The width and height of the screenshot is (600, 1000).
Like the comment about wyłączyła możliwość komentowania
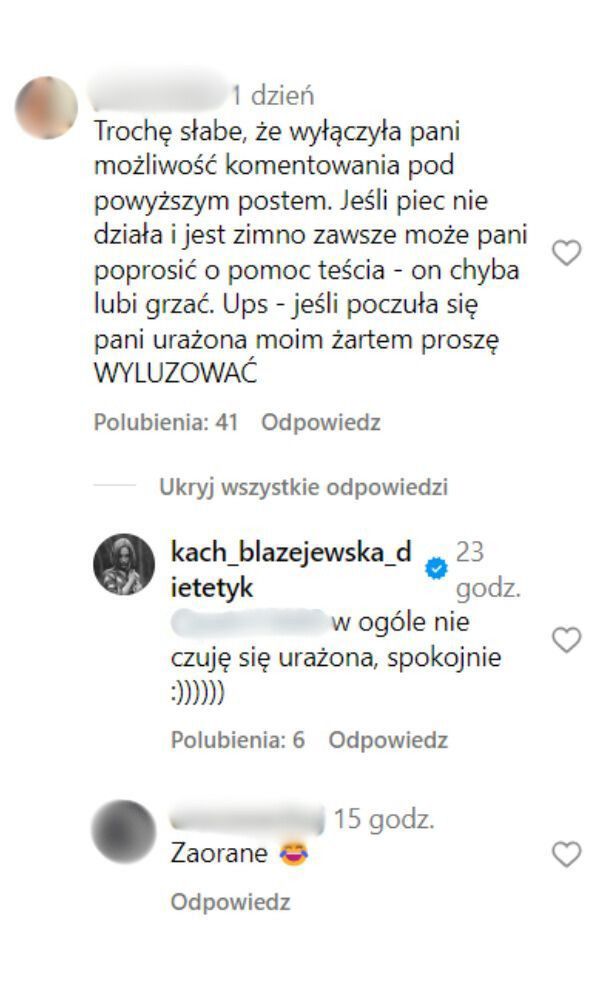click(x=566, y=253)
